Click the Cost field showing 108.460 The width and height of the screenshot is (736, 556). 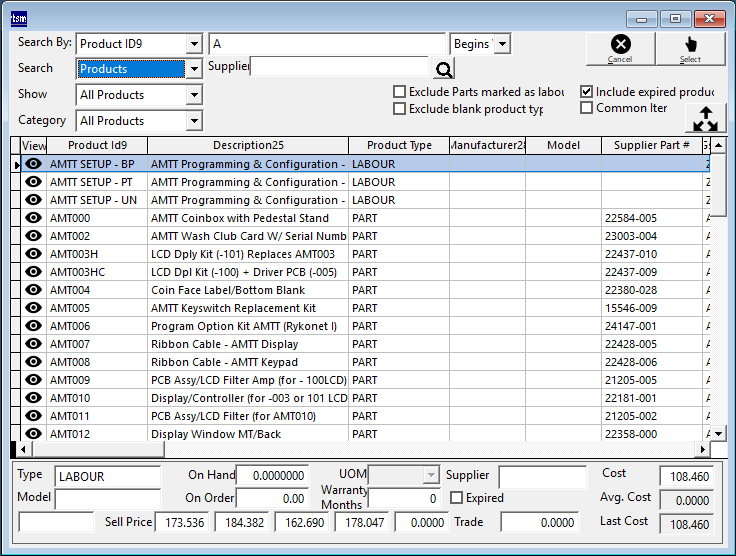(687, 477)
